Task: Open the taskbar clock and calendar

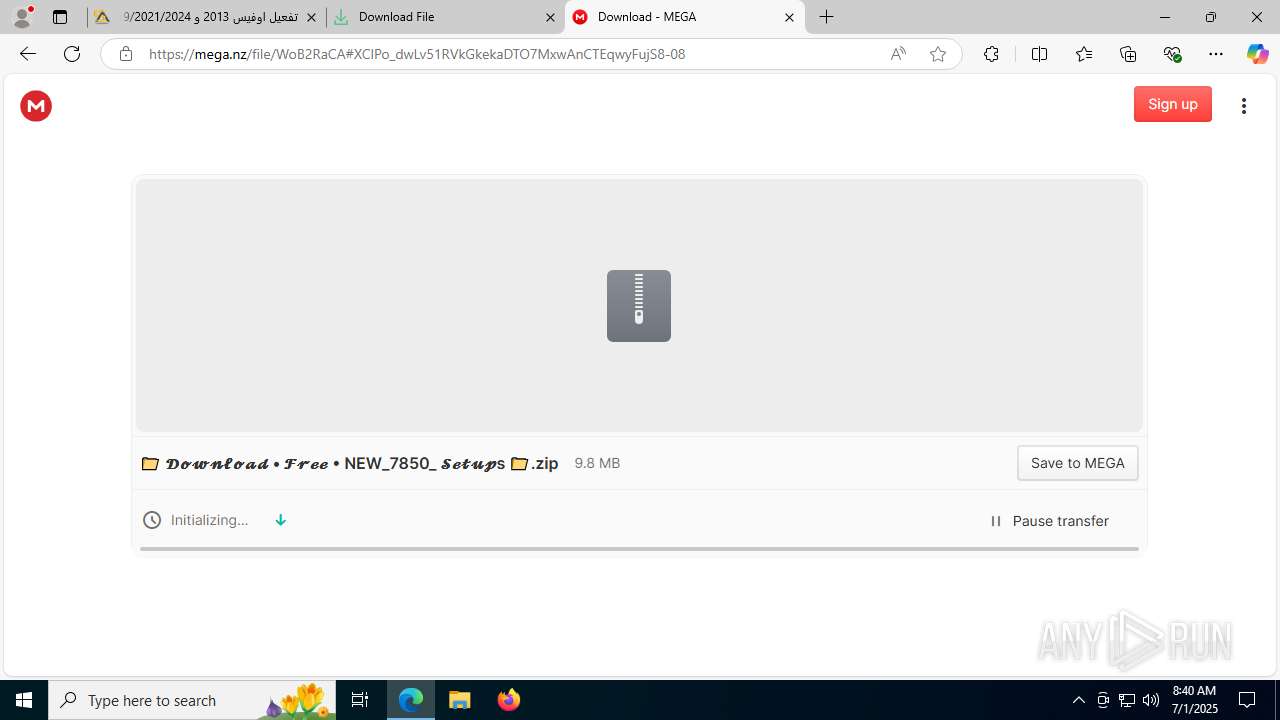Action: 1194,700
